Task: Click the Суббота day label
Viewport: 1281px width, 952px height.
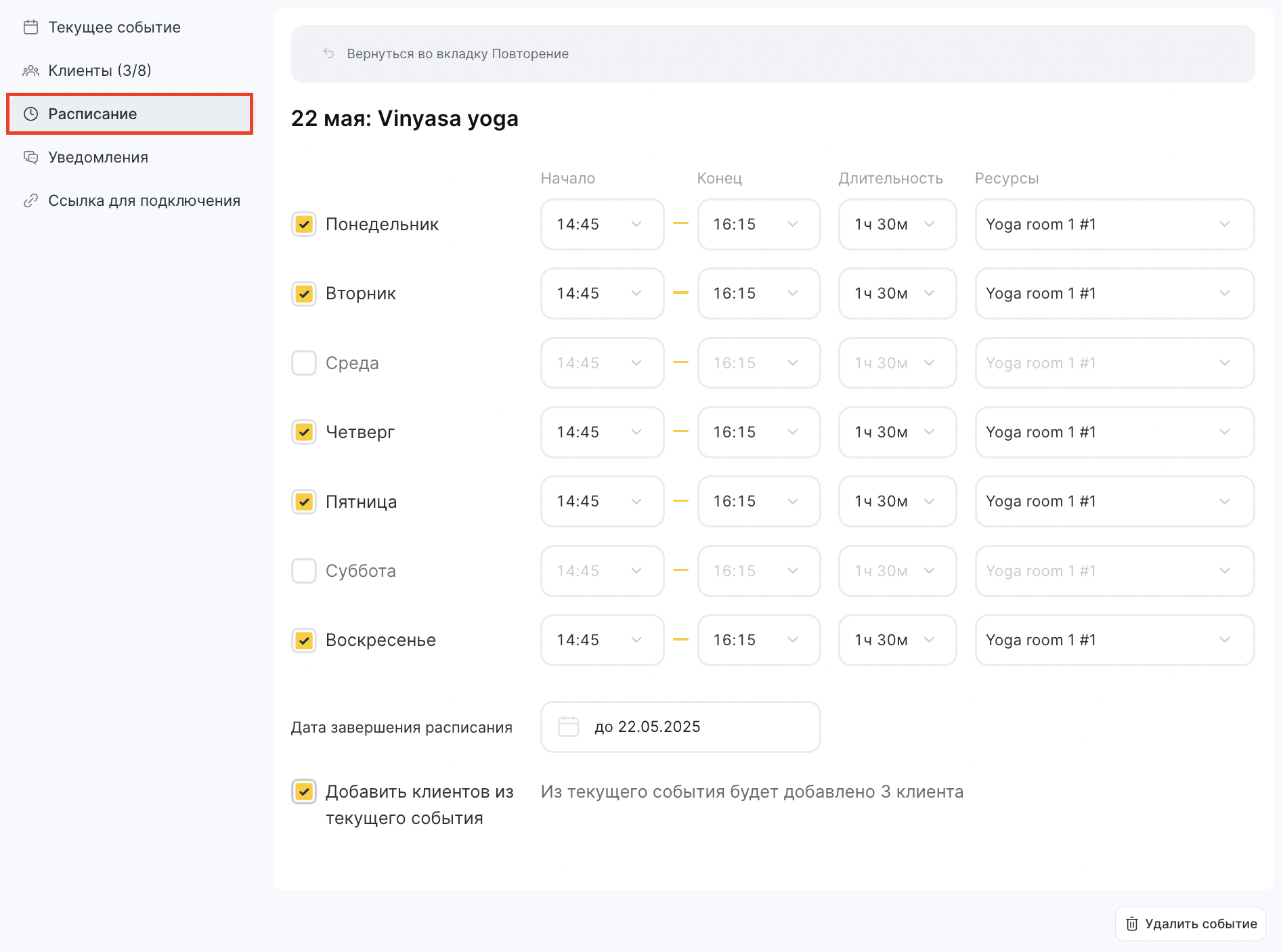Action: pyautogui.click(x=361, y=571)
